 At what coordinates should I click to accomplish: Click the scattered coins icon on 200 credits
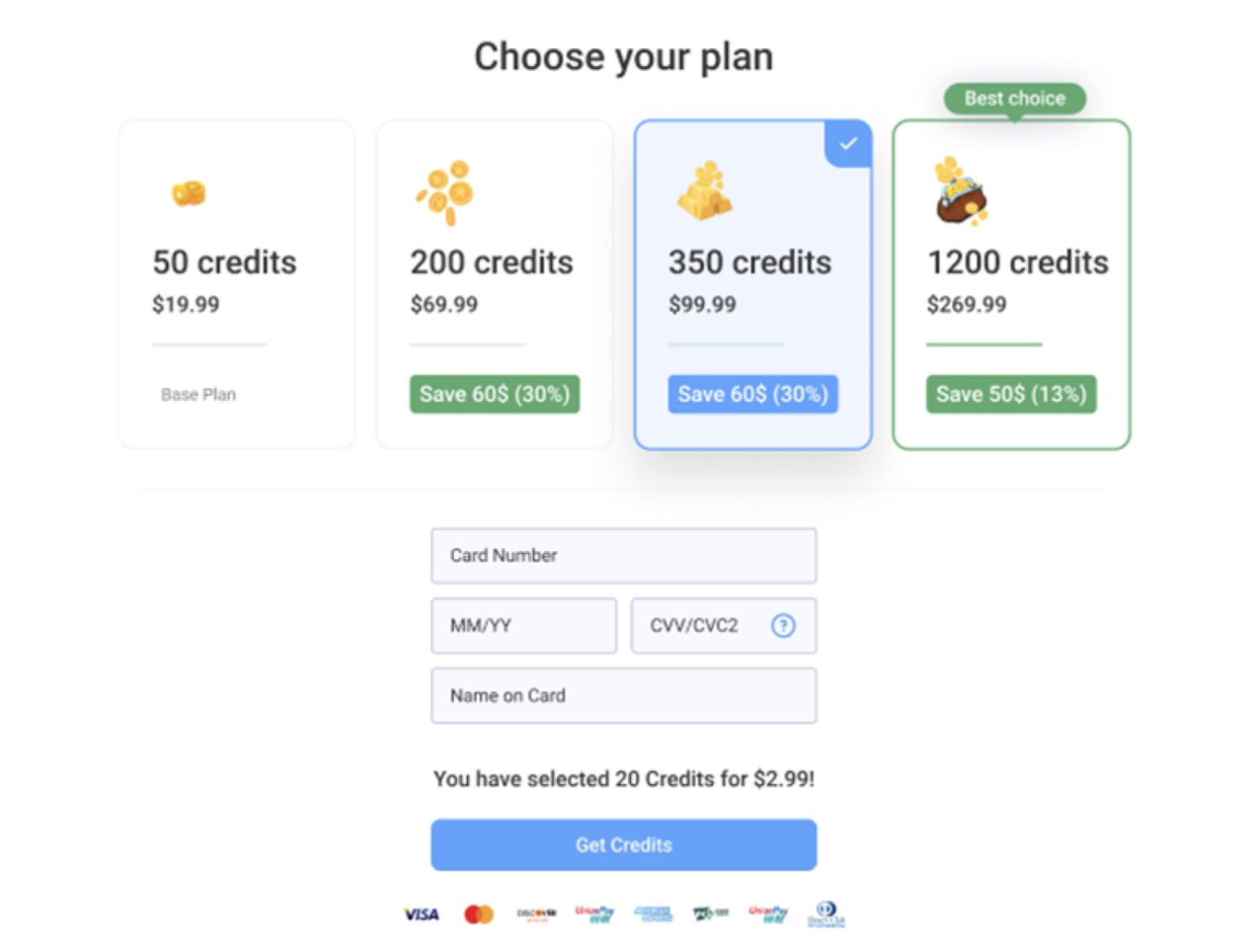[446, 192]
